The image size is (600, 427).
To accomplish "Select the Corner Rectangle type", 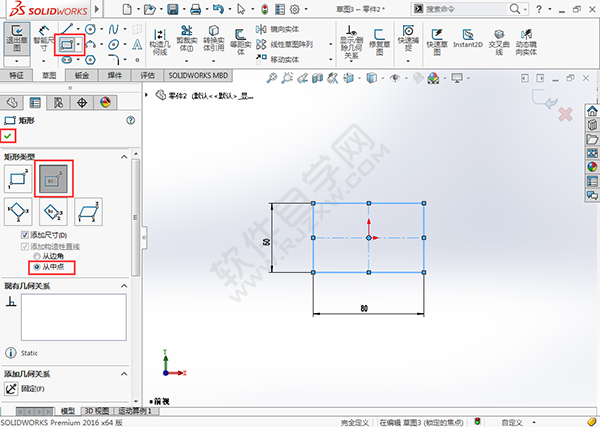I will [x=18, y=179].
